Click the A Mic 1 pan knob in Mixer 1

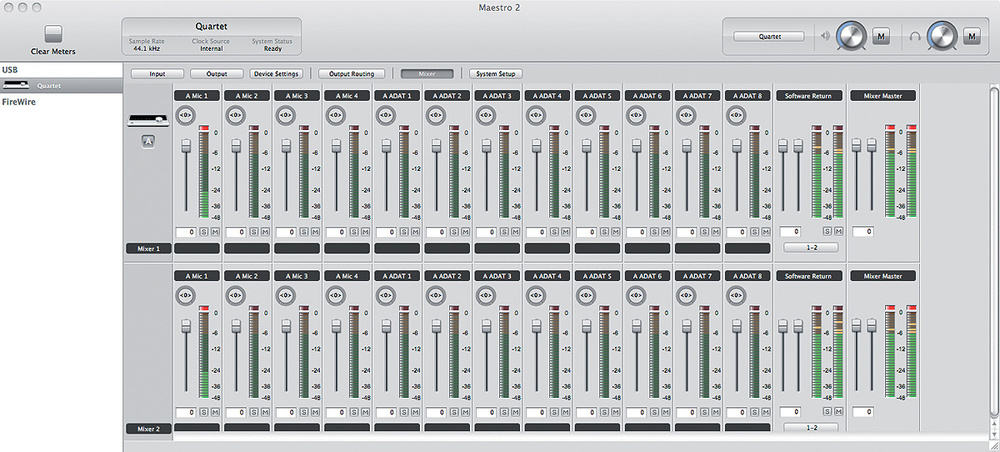pos(184,115)
